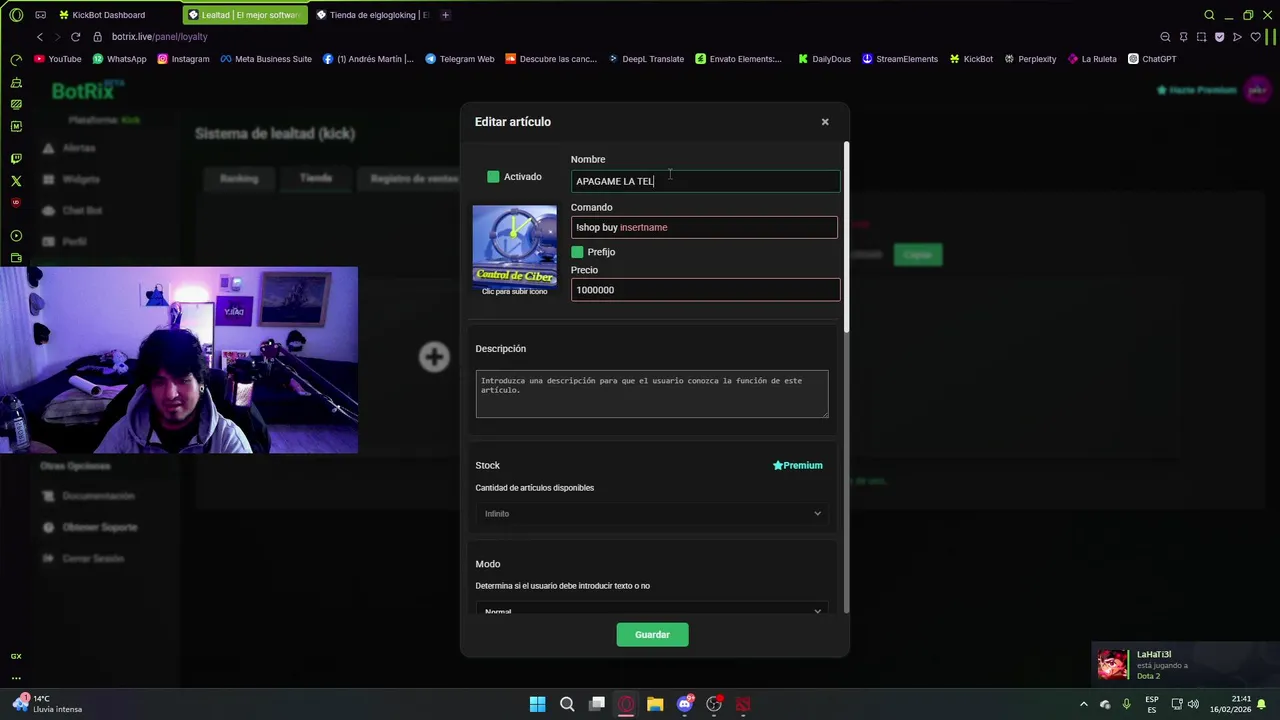Open the wallet icon in Opera sidebar
The image size is (1280, 720).
[x=16, y=258]
